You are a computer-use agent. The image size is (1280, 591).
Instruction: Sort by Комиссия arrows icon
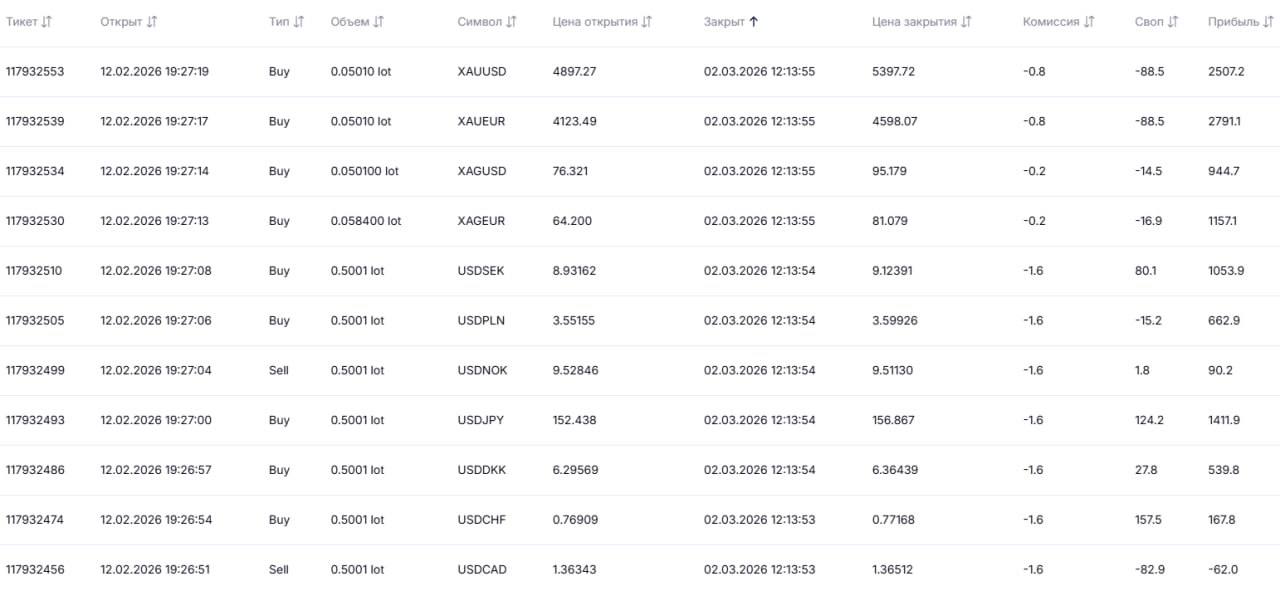[x=1089, y=22]
